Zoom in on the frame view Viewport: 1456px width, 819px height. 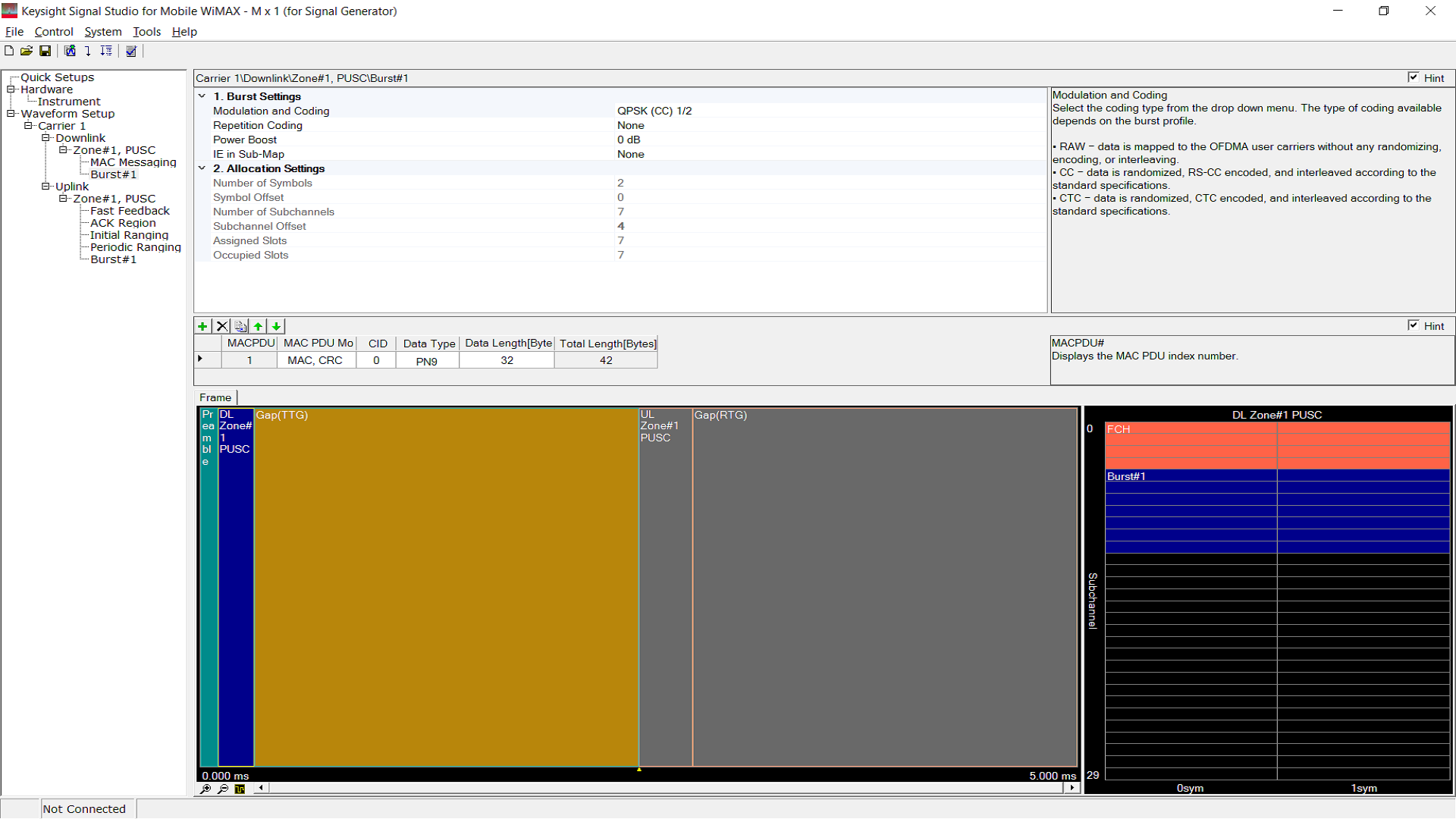205,789
